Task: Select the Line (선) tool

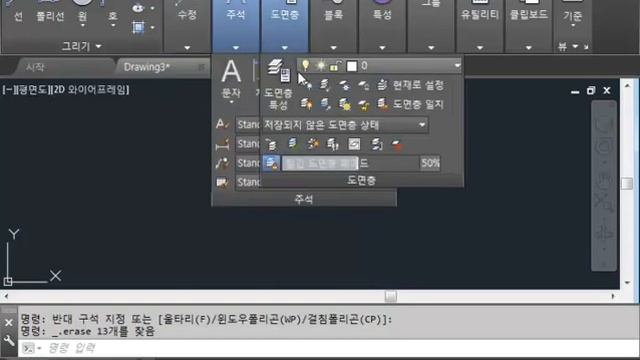Action: pos(18,12)
